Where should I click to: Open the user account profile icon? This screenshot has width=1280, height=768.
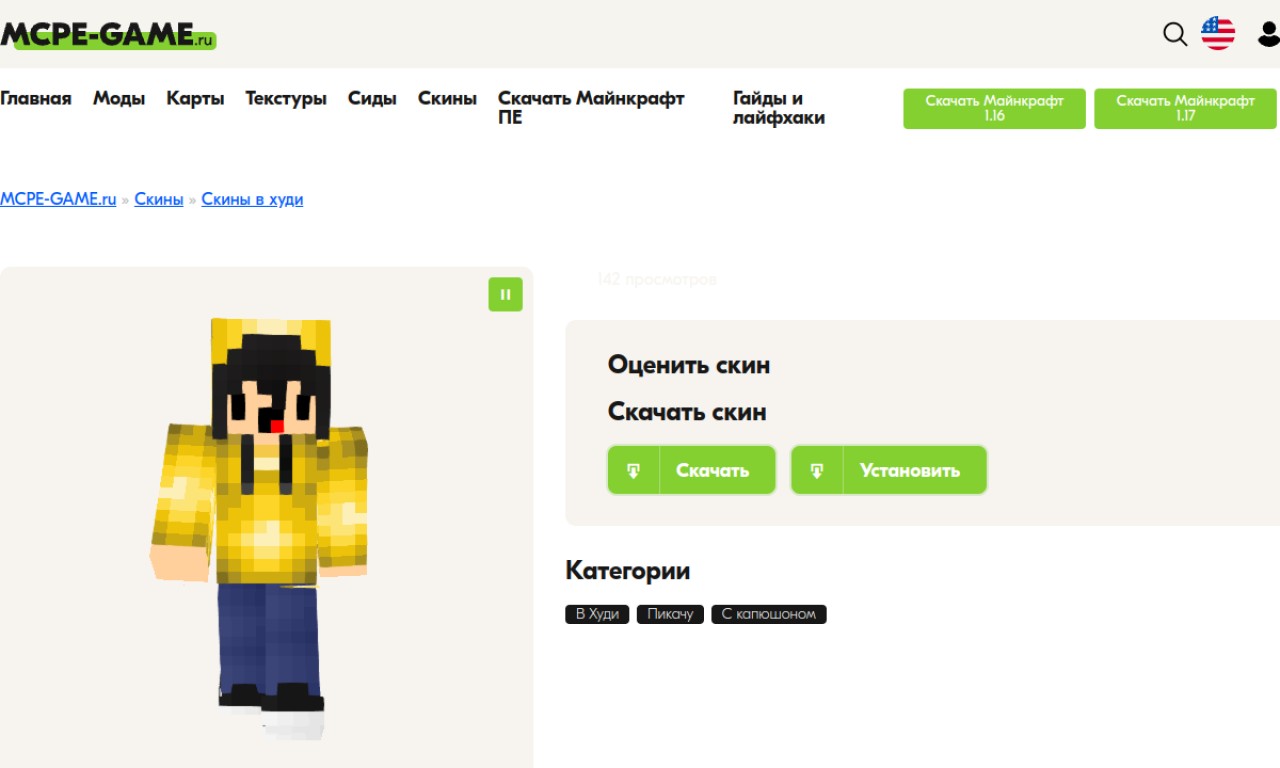point(1268,34)
